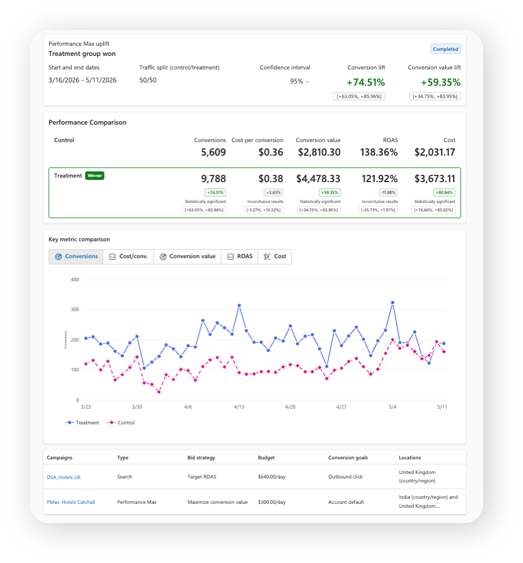The width and height of the screenshot is (523, 563).
Task: Open the Confidence interval 95% dropdown
Action: tap(299, 82)
